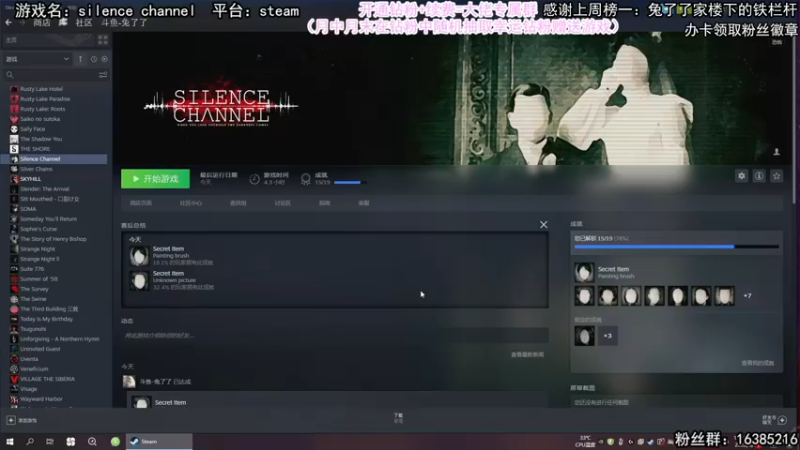The image size is (800, 450).
Task: Click the favorite star icon
Action: click(777, 176)
